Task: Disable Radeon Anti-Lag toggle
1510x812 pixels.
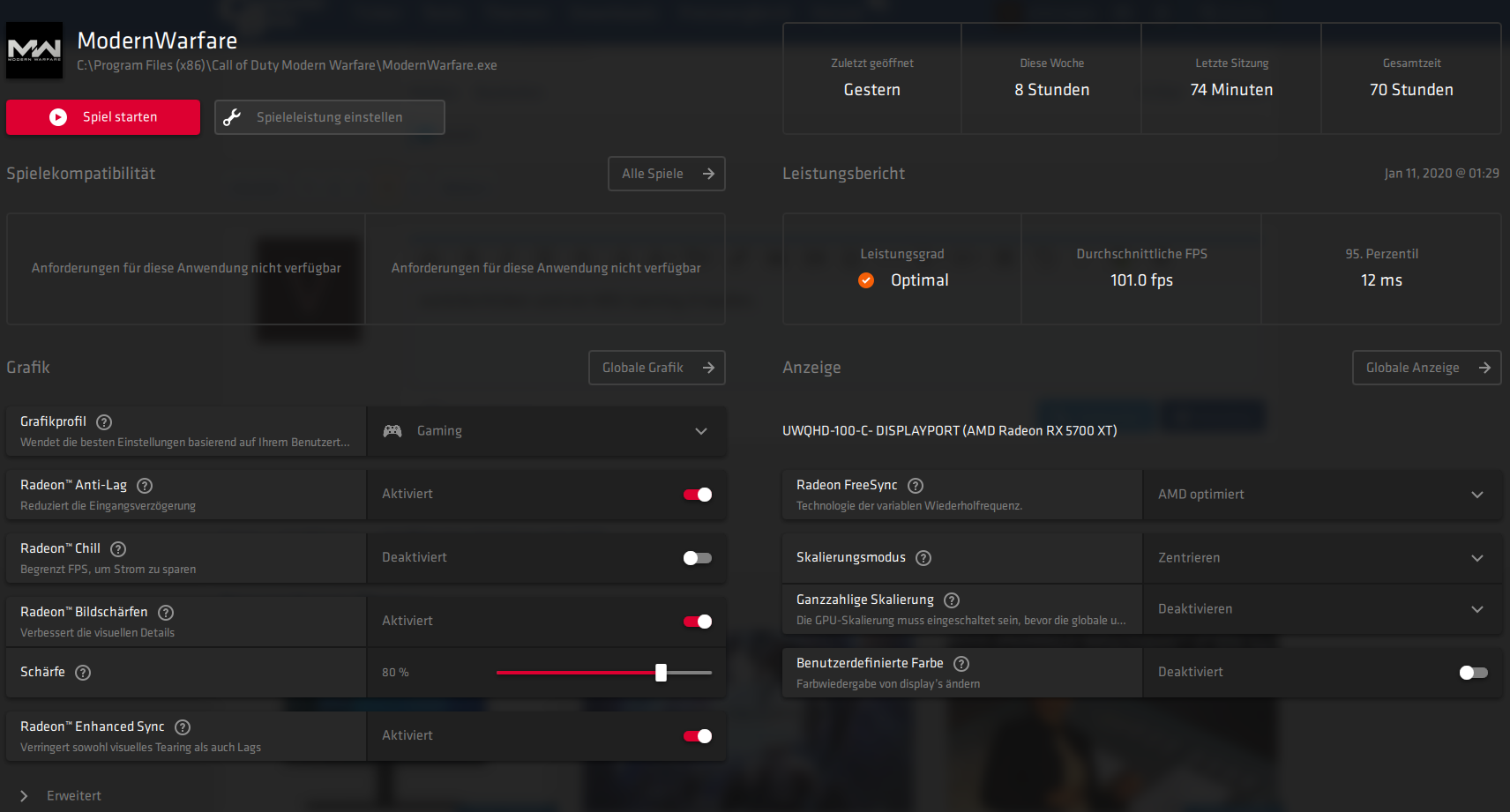Action: point(698,495)
